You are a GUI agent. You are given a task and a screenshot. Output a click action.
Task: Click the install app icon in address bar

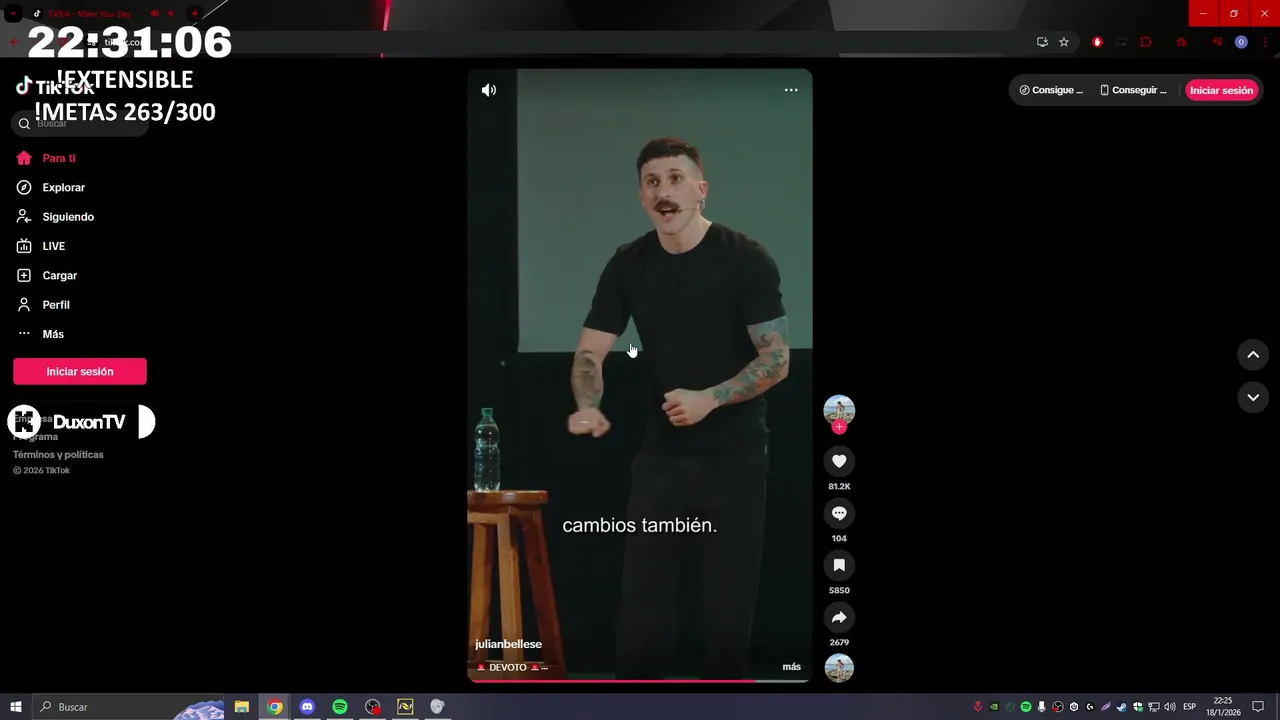click(x=1042, y=42)
